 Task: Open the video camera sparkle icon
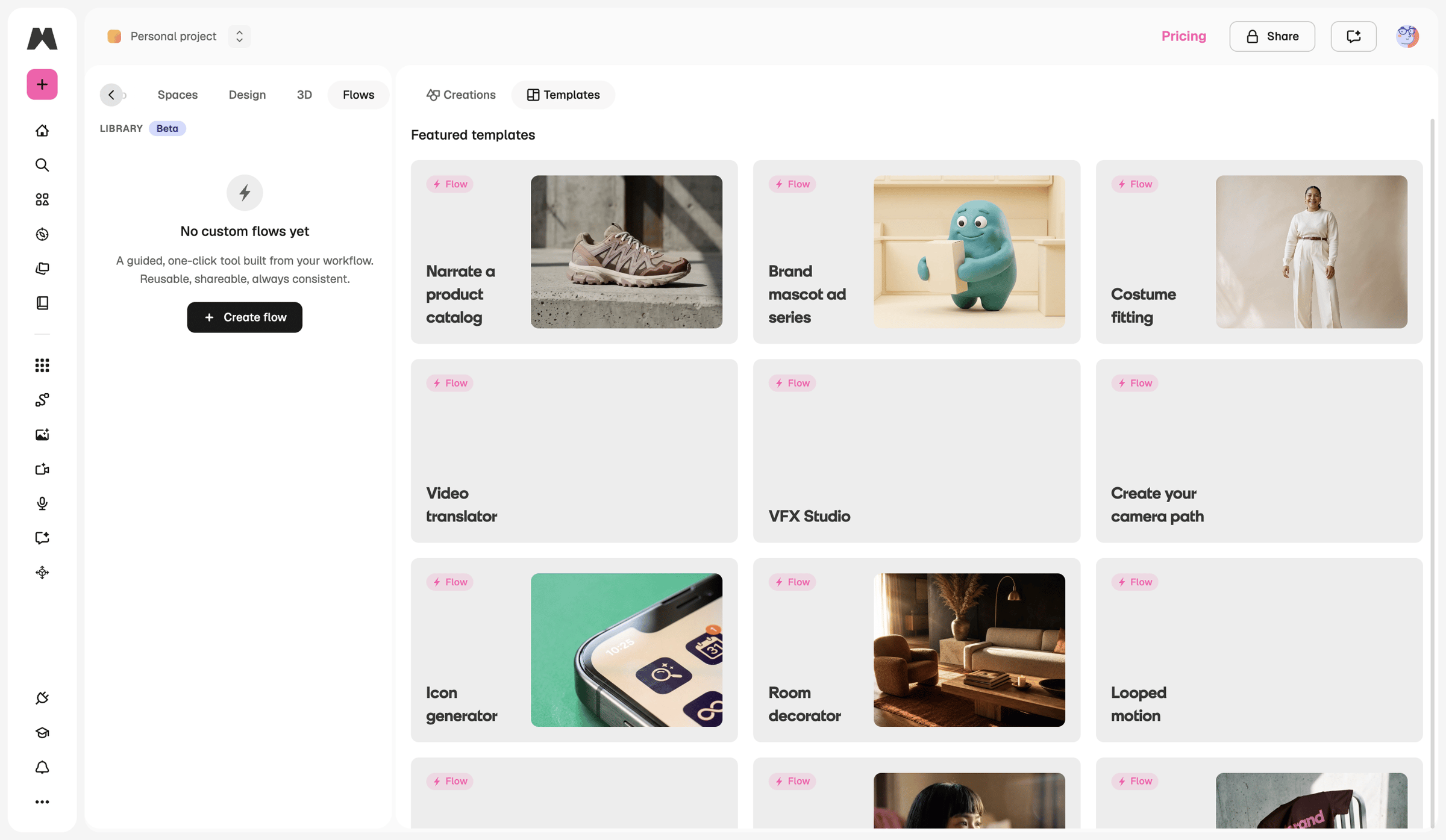tap(42, 469)
